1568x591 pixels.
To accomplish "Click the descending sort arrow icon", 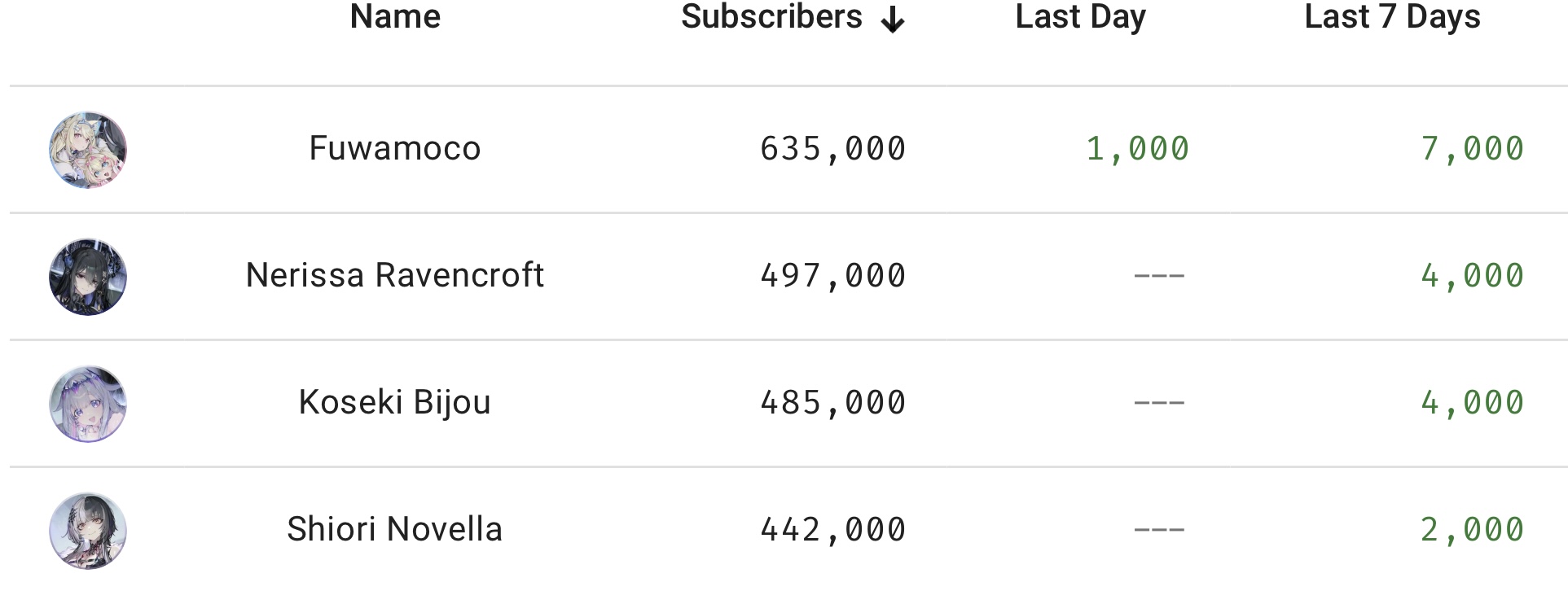I will pyautogui.click(x=893, y=20).
